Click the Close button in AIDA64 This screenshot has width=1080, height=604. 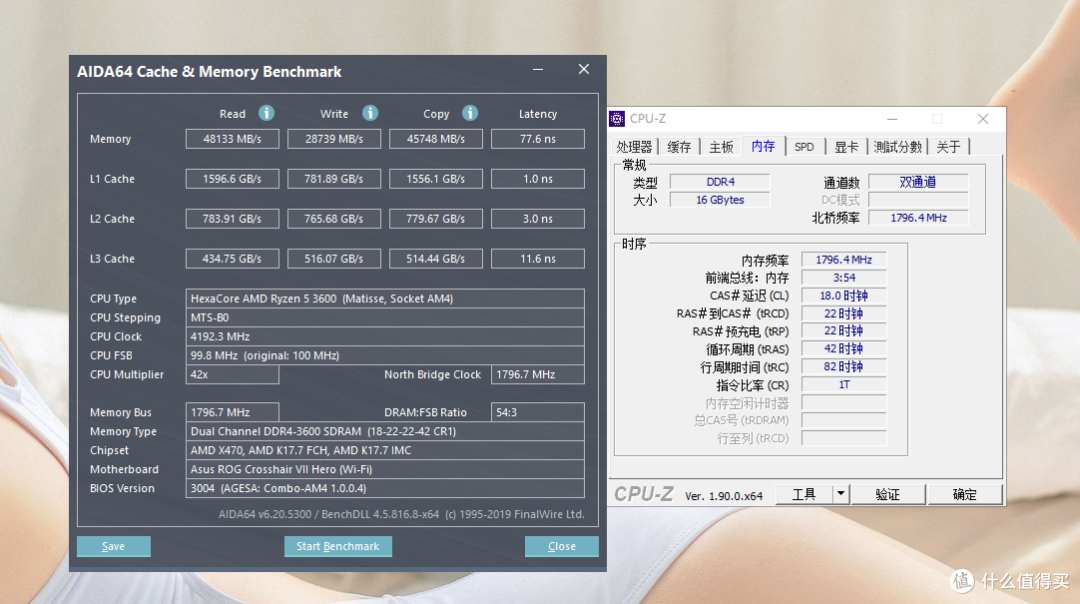pyautogui.click(x=561, y=546)
